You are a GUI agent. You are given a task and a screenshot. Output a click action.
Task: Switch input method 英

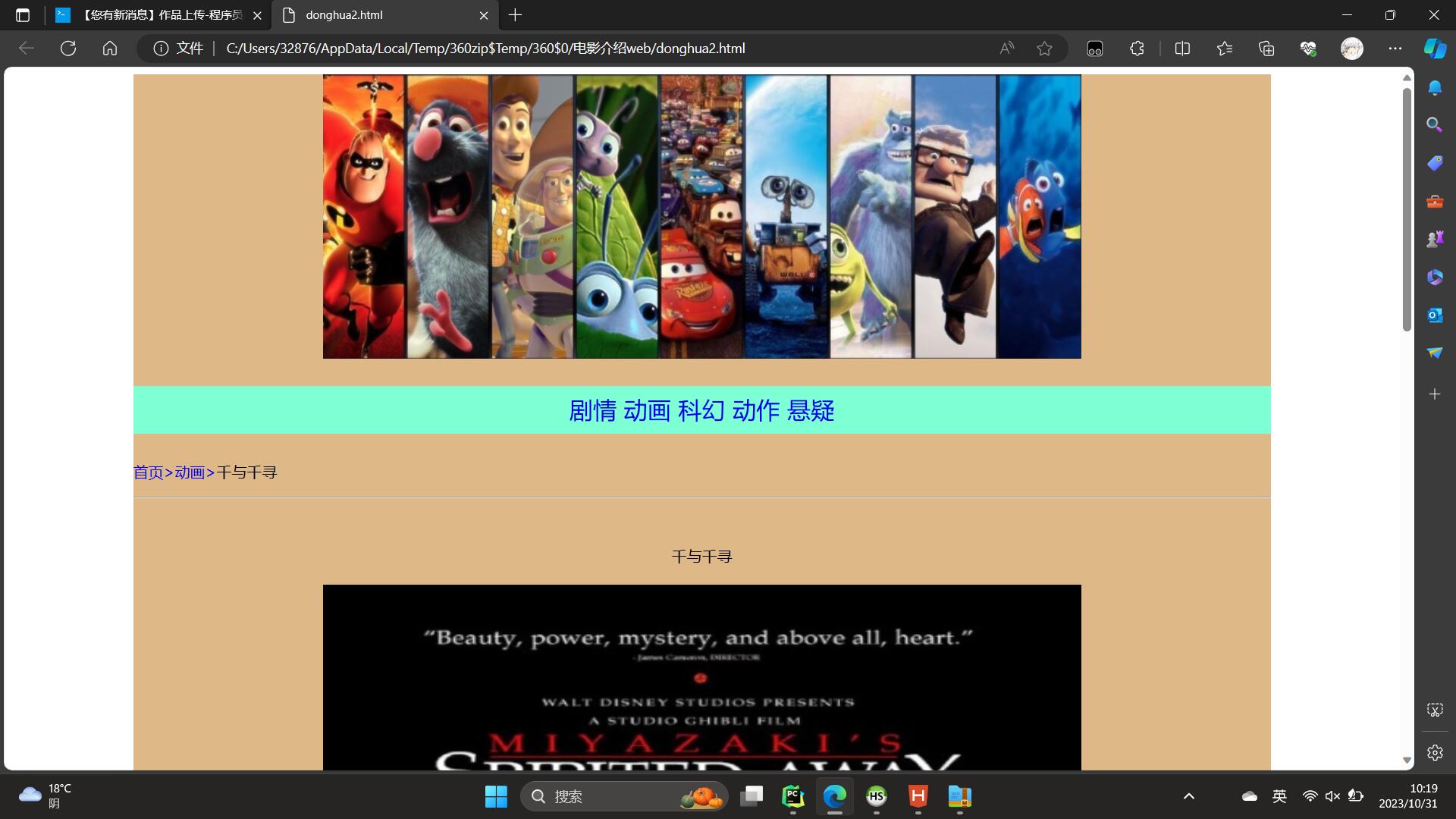[x=1279, y=796]
